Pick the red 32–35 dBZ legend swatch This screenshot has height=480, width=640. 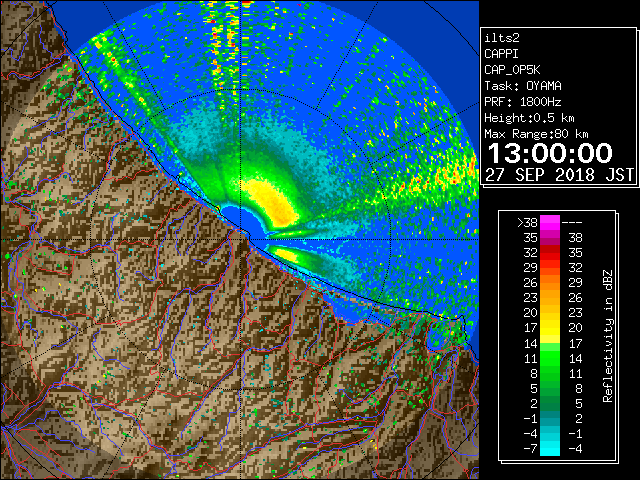[x=550, y=253]
